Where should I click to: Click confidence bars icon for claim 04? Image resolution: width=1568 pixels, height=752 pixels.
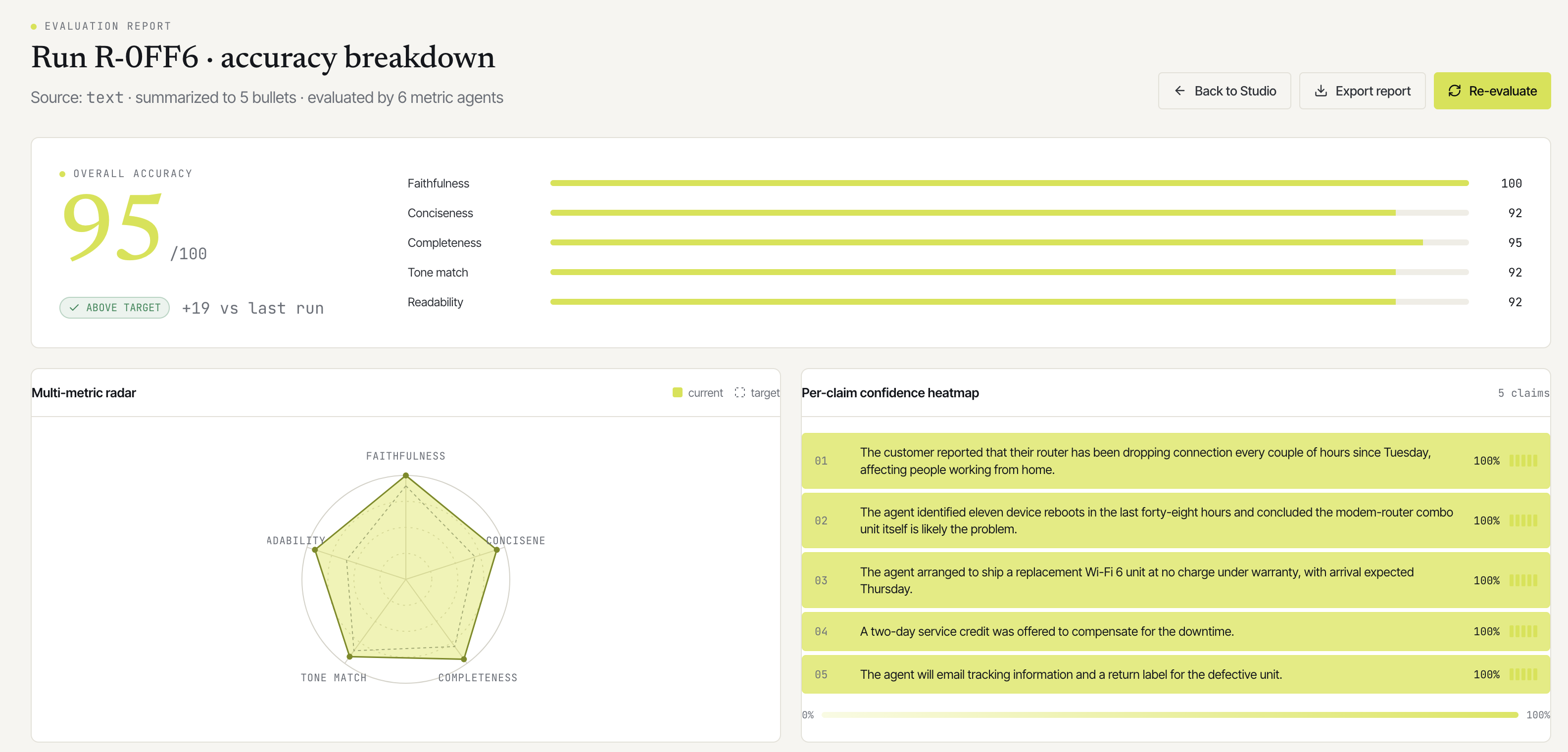[x=1523, y=632]
